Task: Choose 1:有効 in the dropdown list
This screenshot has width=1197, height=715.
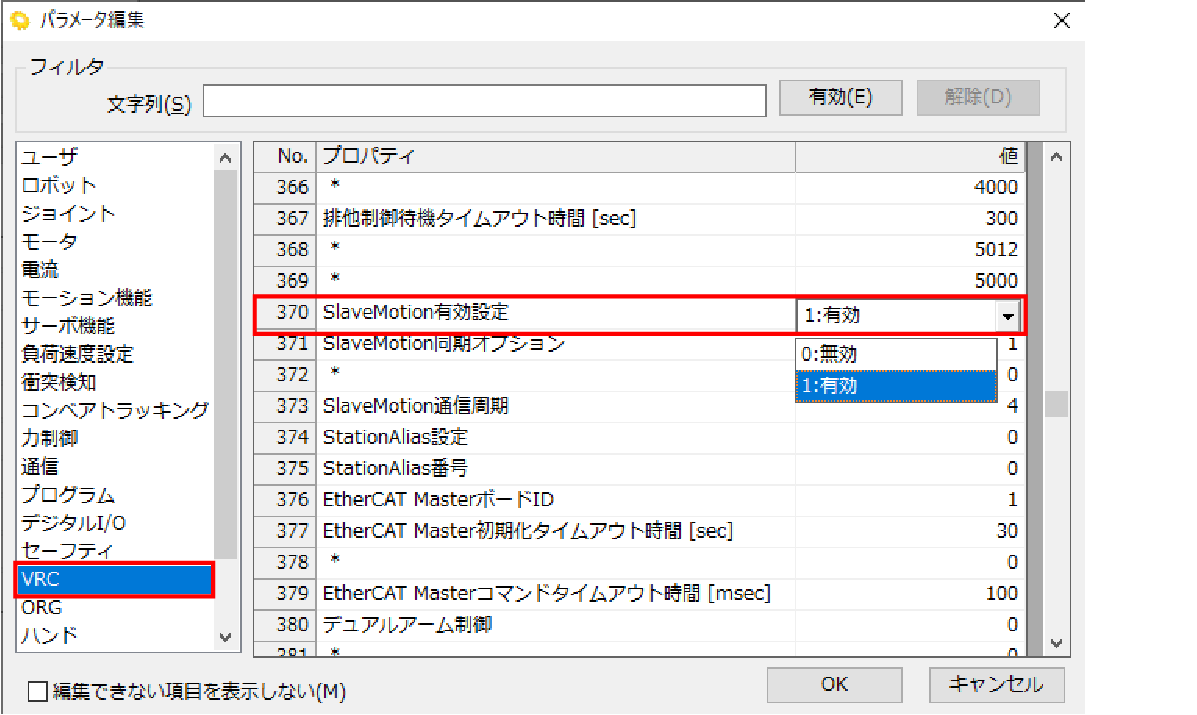Action: [x=896, y=385]
